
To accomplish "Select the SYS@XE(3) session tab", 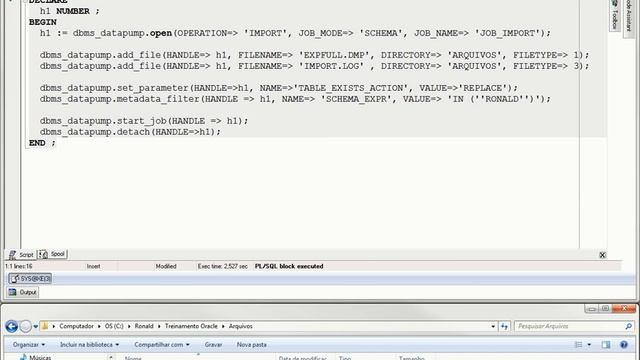I will pos(30,279).
